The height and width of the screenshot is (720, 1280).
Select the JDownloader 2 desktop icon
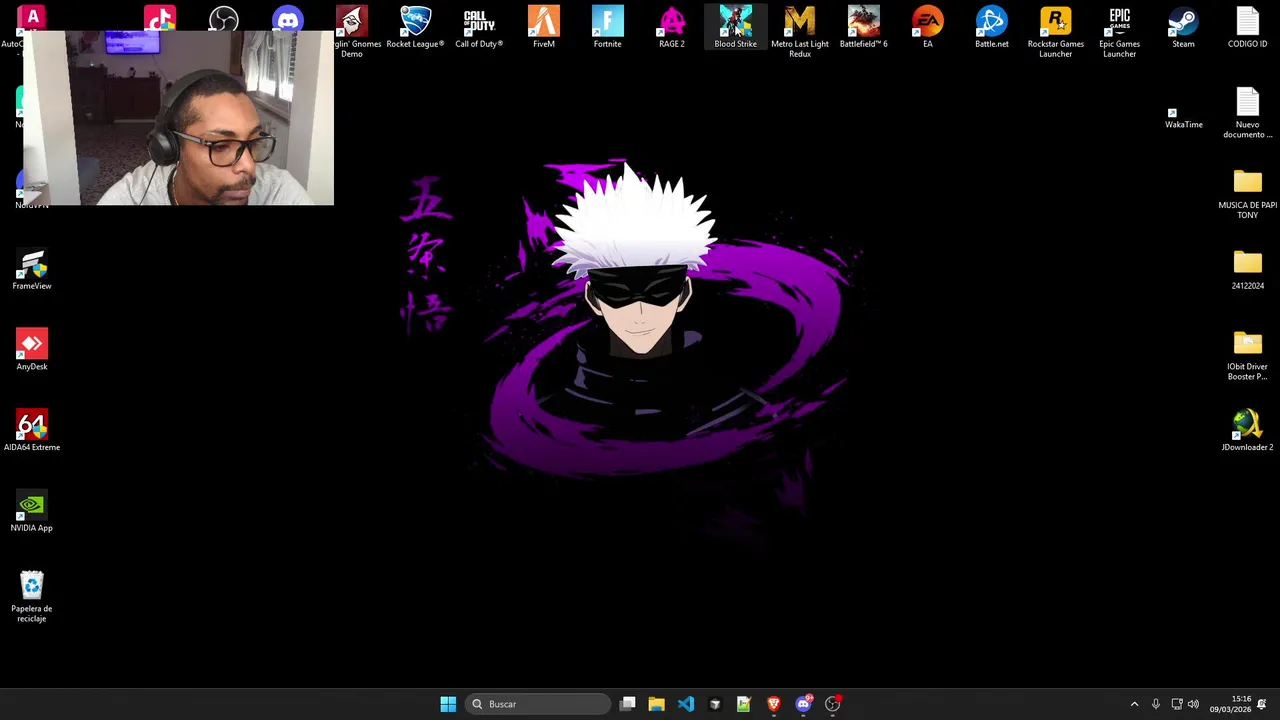point(1248,431)
